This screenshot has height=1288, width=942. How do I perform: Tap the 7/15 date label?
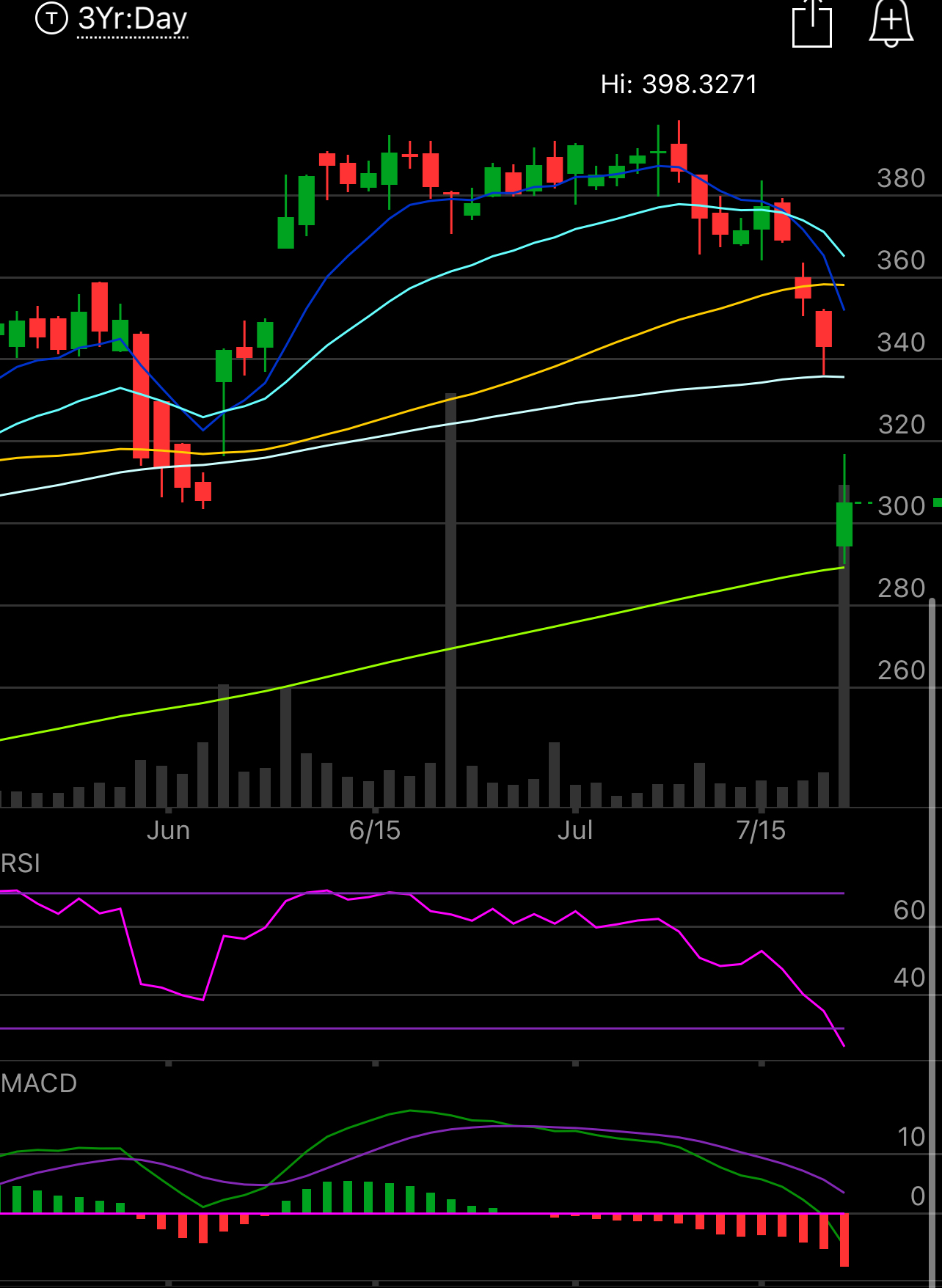click(761, 830)
